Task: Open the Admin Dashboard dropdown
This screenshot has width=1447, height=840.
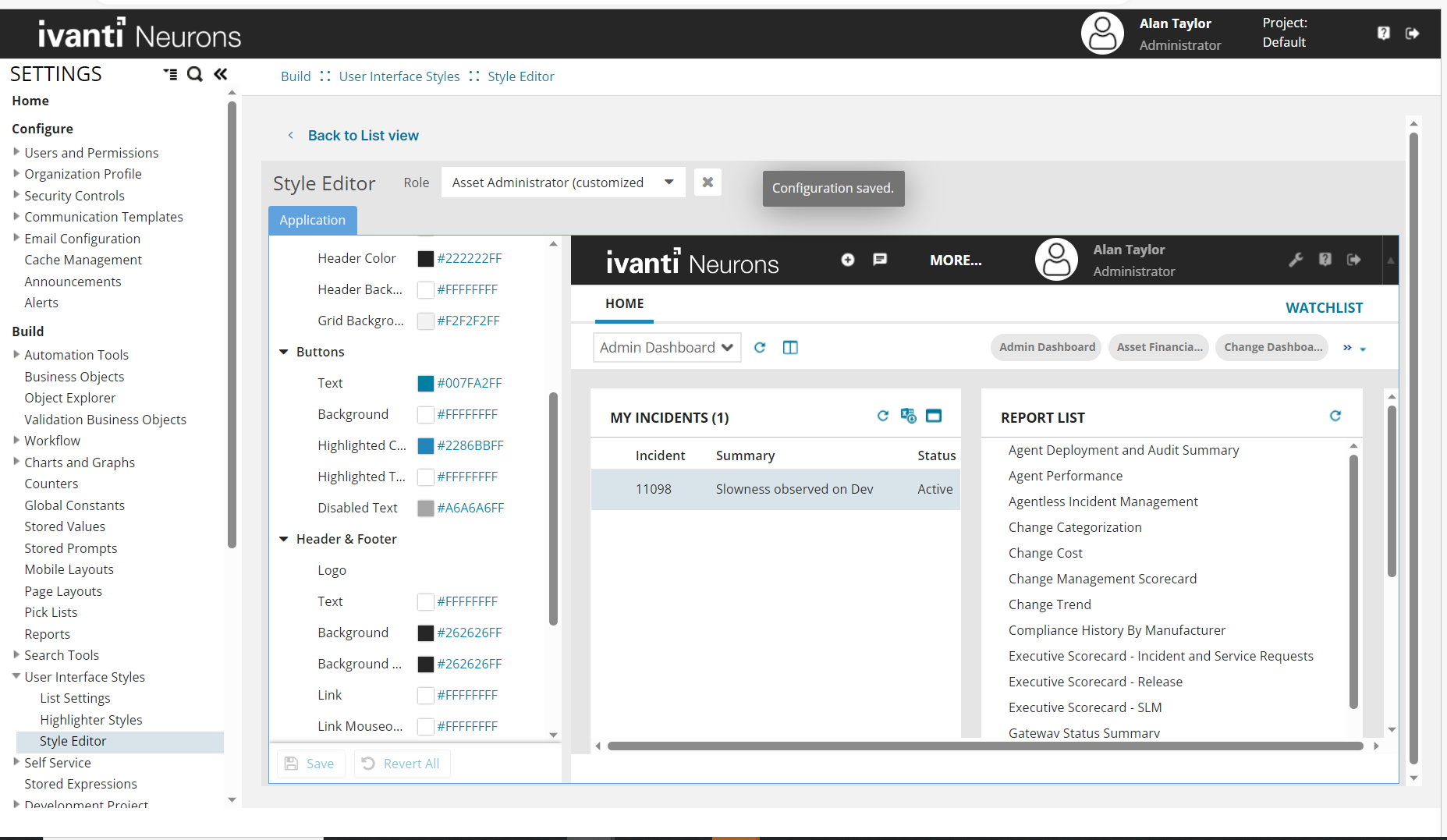Action: click(x=667, y=347)
